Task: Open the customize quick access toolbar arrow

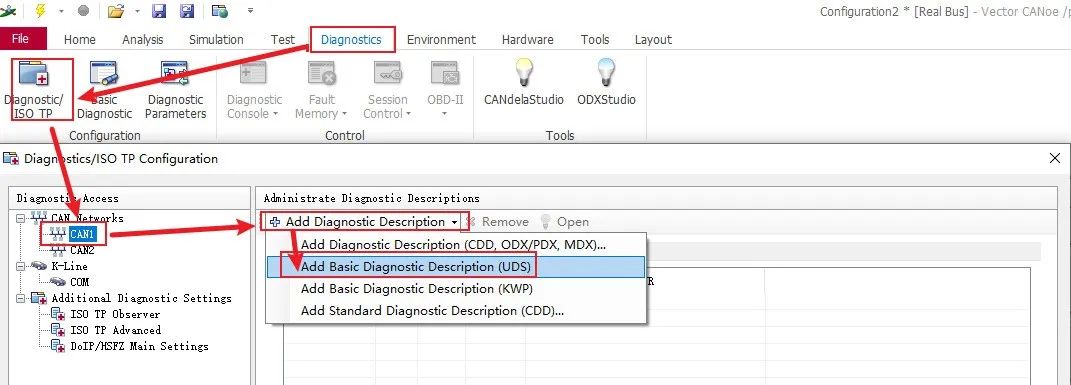Action: (x=251, y=11)
